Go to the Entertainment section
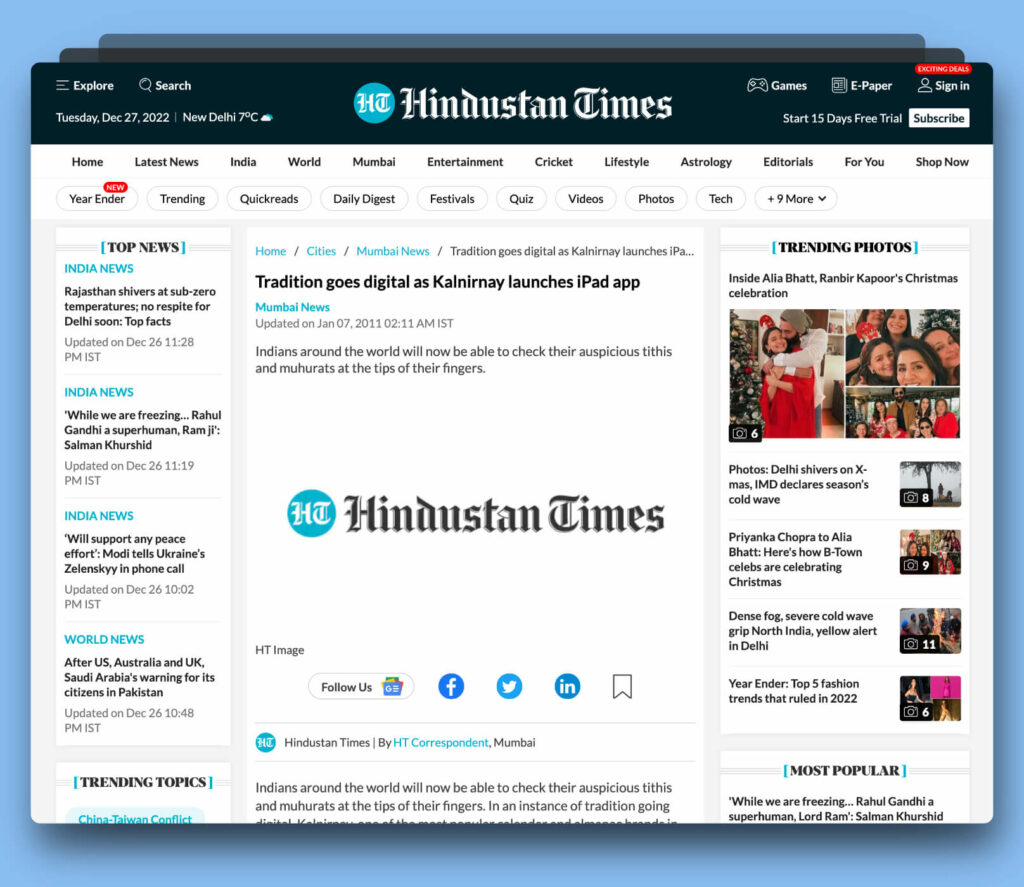Viewport: 1024px width, 887px height. [465, 162]
